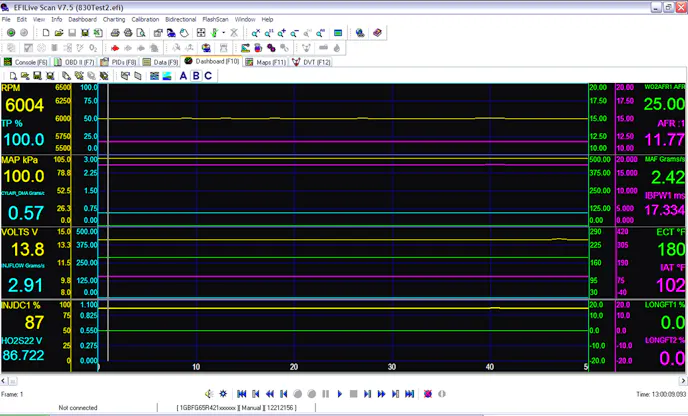Click the print icon in main toolbar
The height and width of the screenshot is (416, 688).
[x=116, y=33]
